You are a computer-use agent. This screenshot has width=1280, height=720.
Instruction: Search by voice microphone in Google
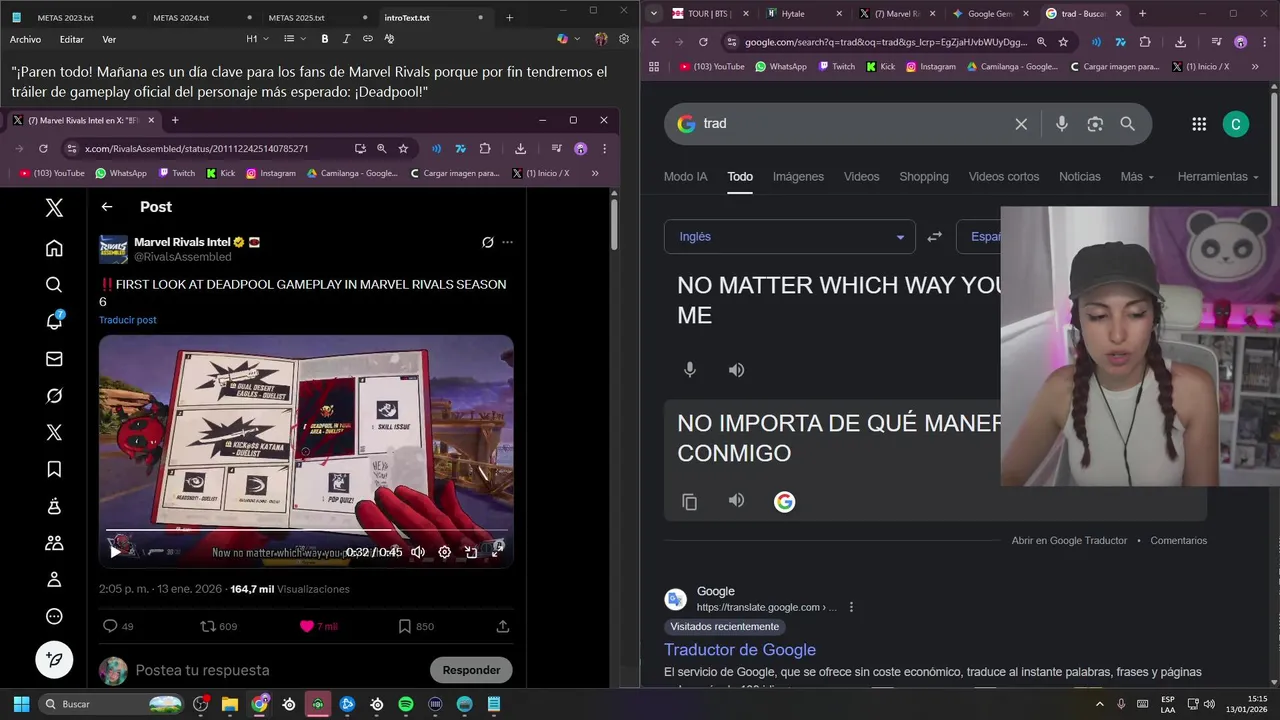point(1062,124)
